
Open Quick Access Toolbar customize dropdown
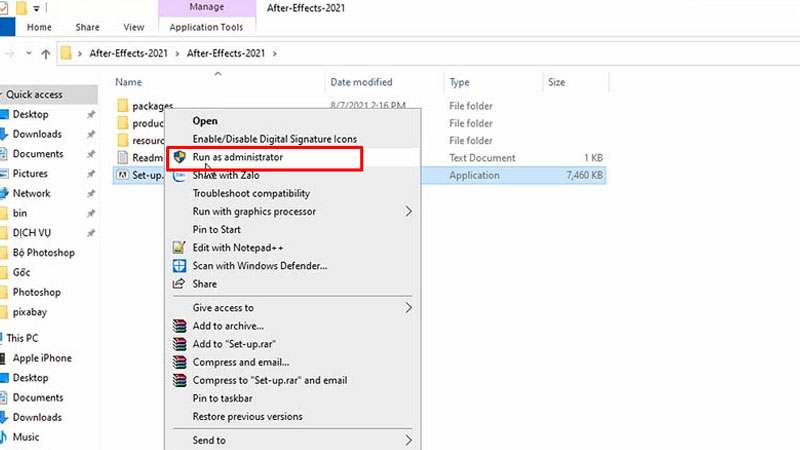click(x=36, y=8)
